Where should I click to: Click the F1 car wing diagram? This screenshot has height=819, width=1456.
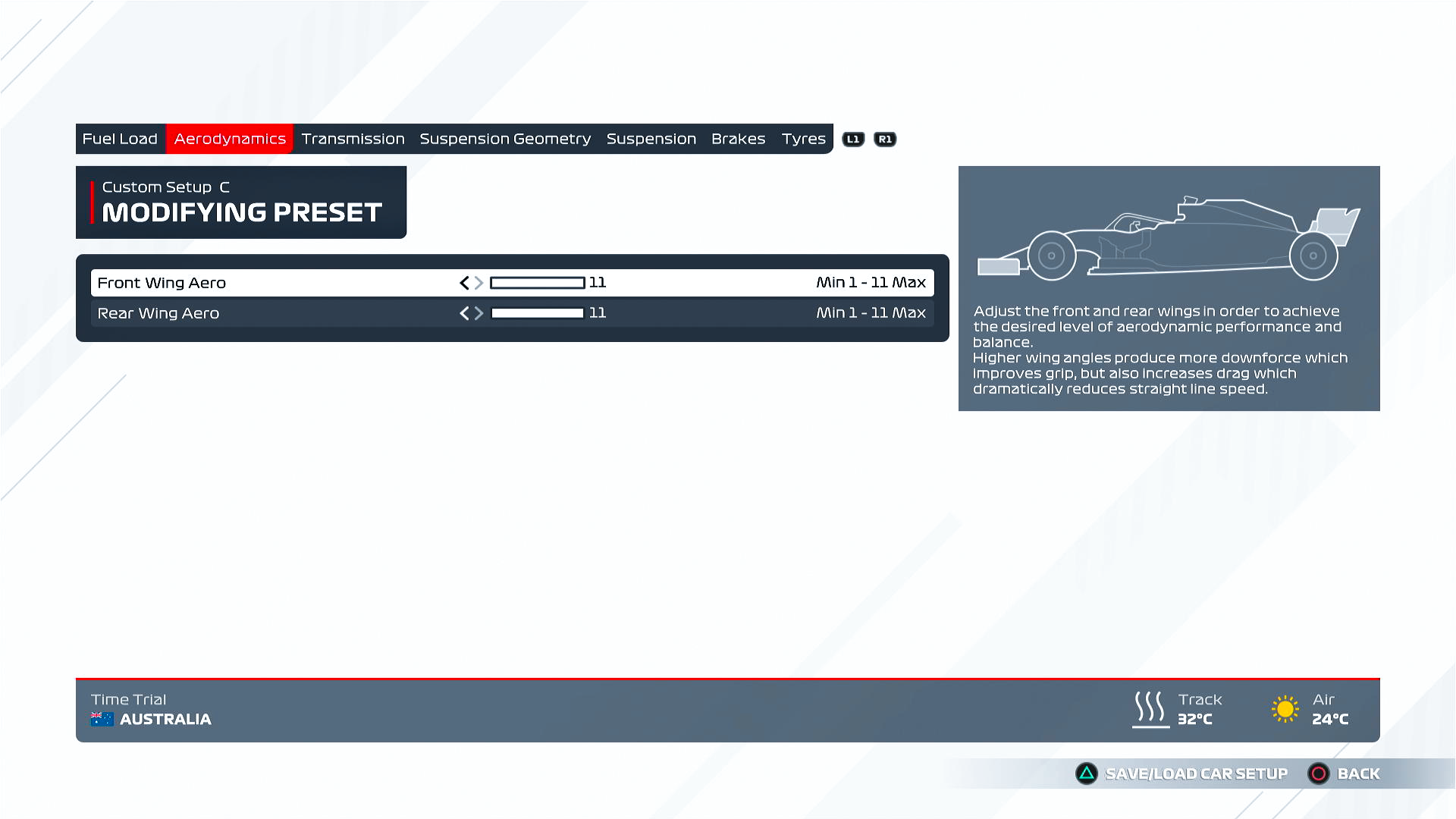[1169, 239]
